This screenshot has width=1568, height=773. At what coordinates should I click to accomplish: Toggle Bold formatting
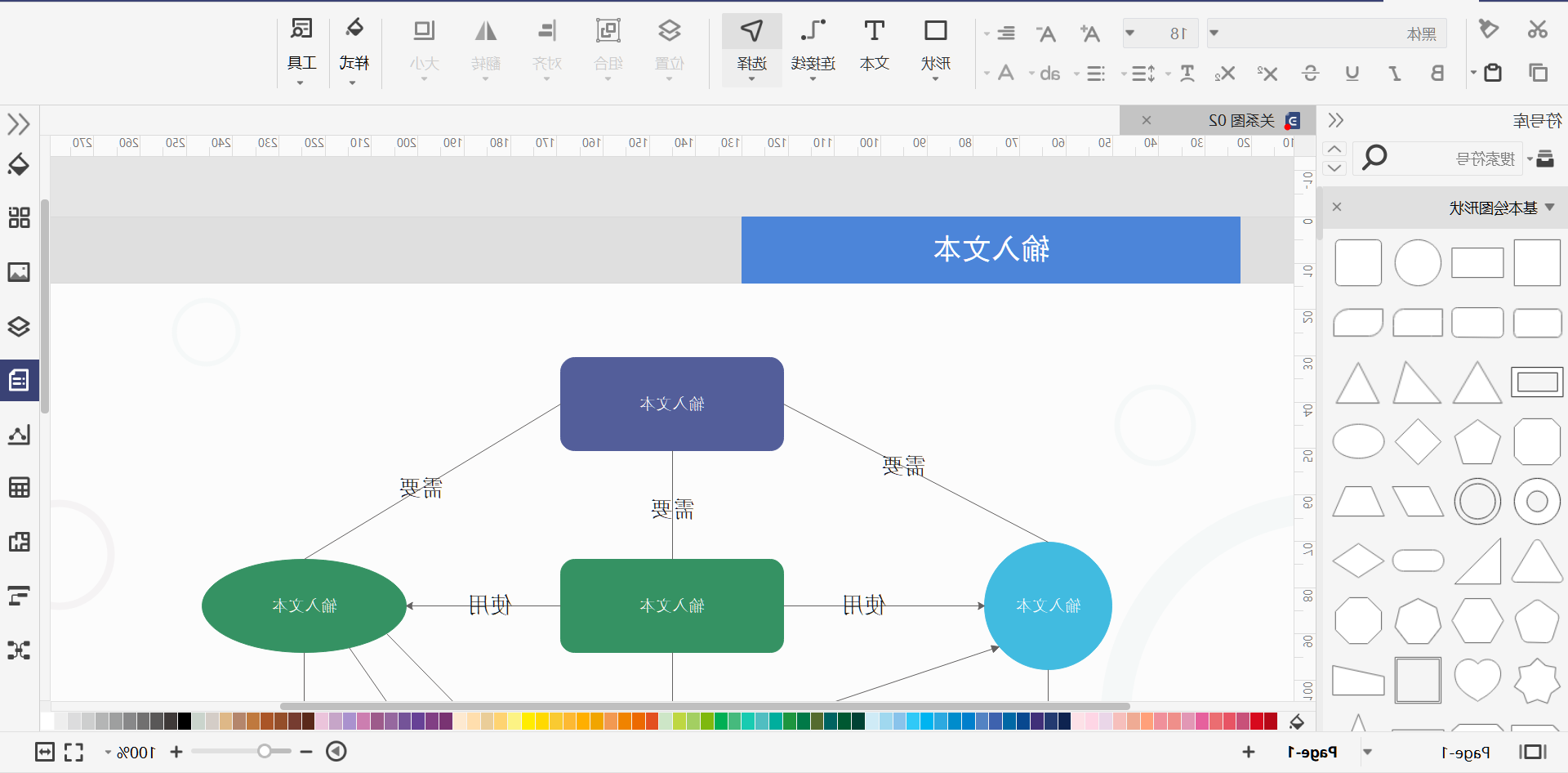coord(1437,74)
